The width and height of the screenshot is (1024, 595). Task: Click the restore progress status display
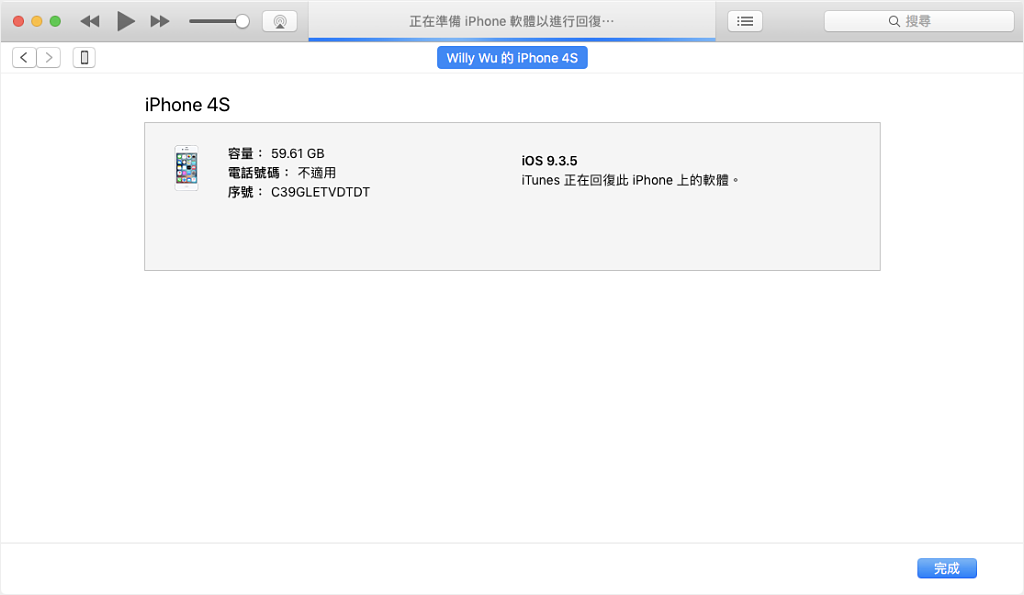(x=512, y=22)
